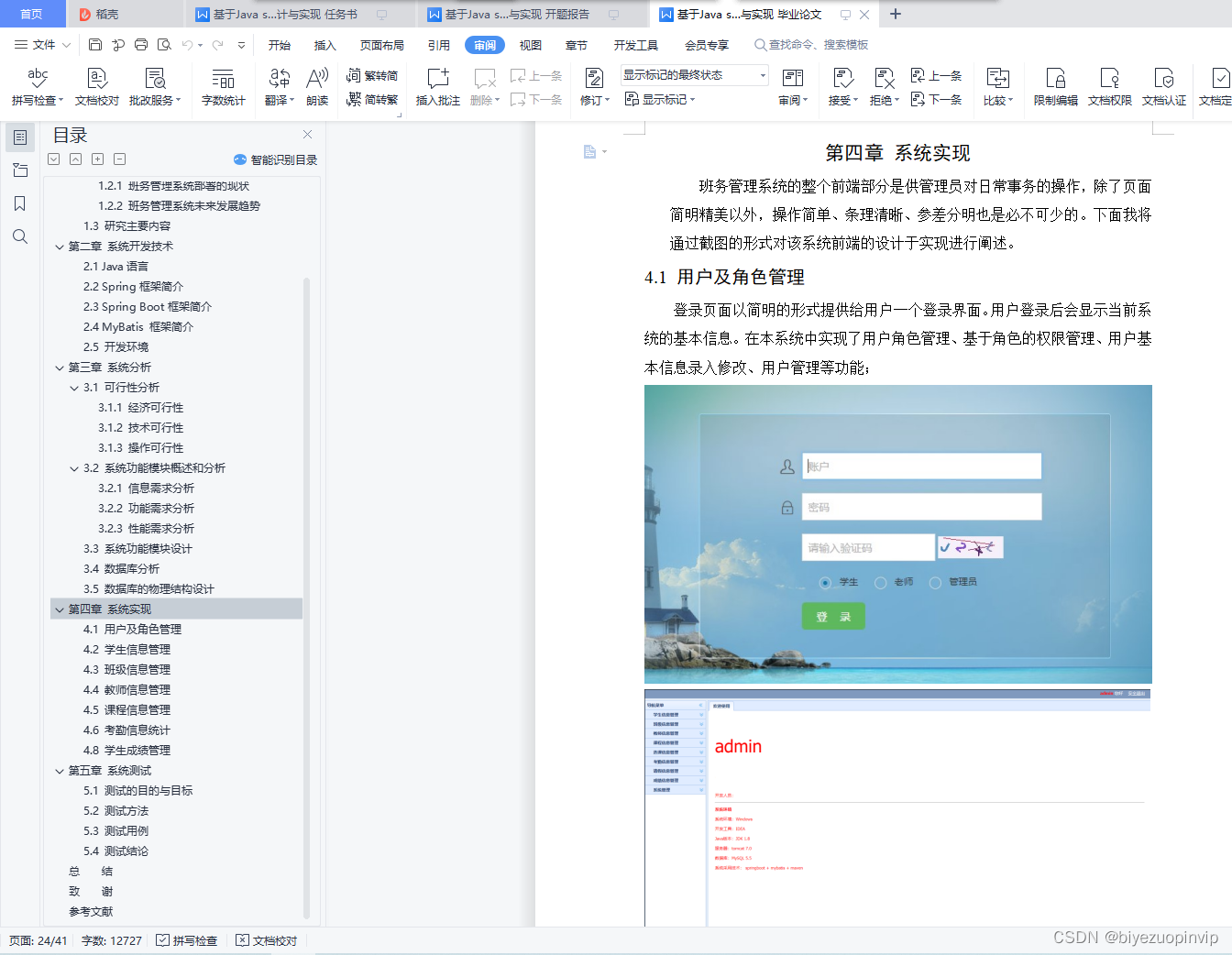Open the bookmark sidebar icon
This screenshot has height=955, width=1232.
[20, 203]
